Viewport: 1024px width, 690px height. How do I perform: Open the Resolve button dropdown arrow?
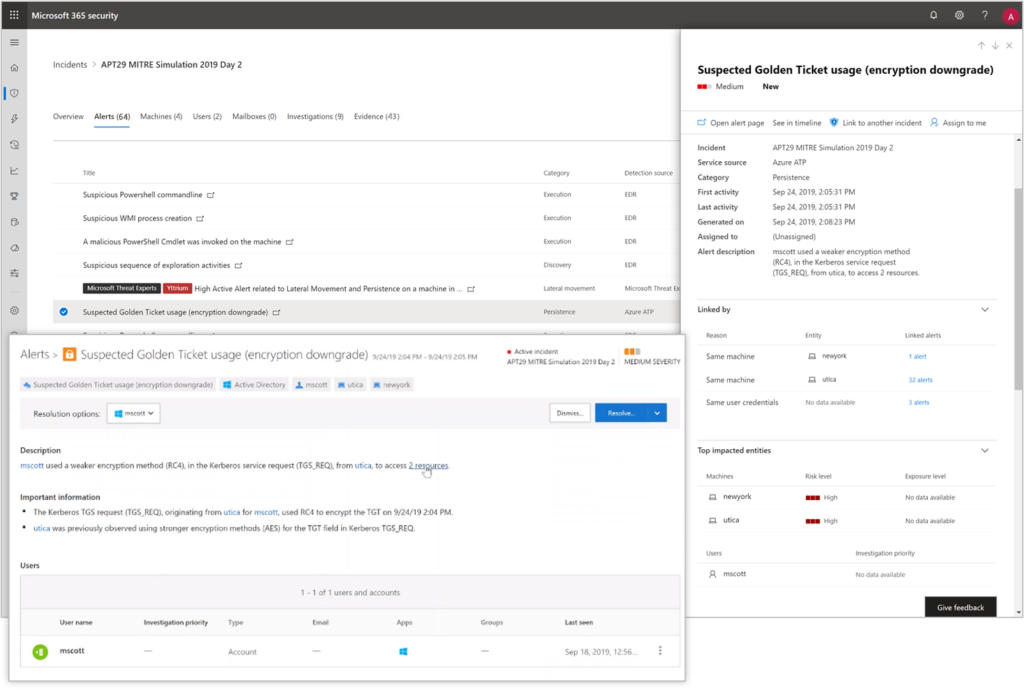tap(657, 413)
